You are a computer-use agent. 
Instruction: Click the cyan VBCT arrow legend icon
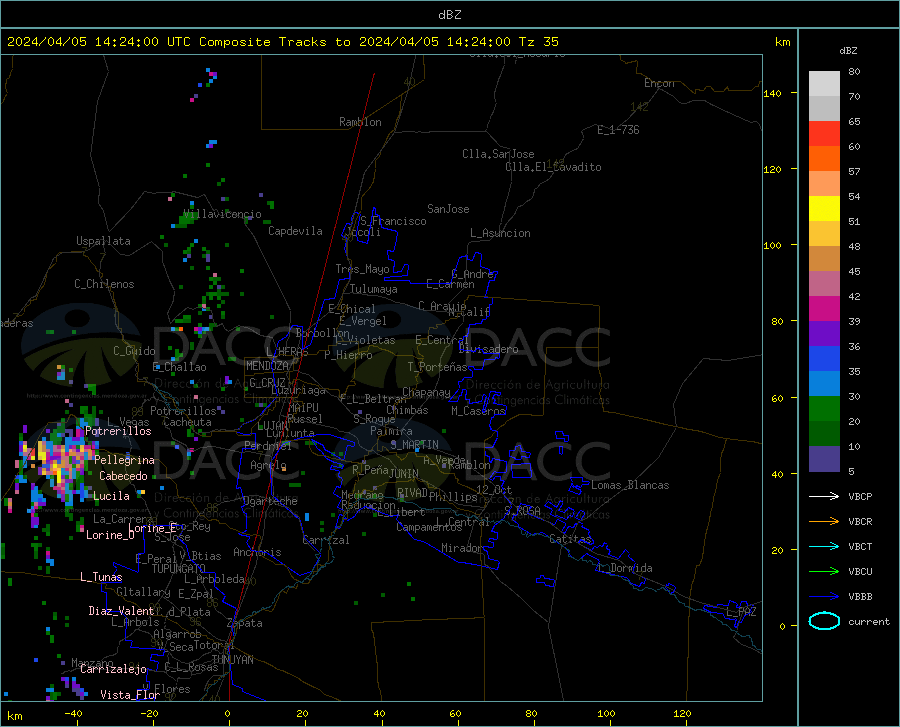pyautogui.click(x=824, y=546)
